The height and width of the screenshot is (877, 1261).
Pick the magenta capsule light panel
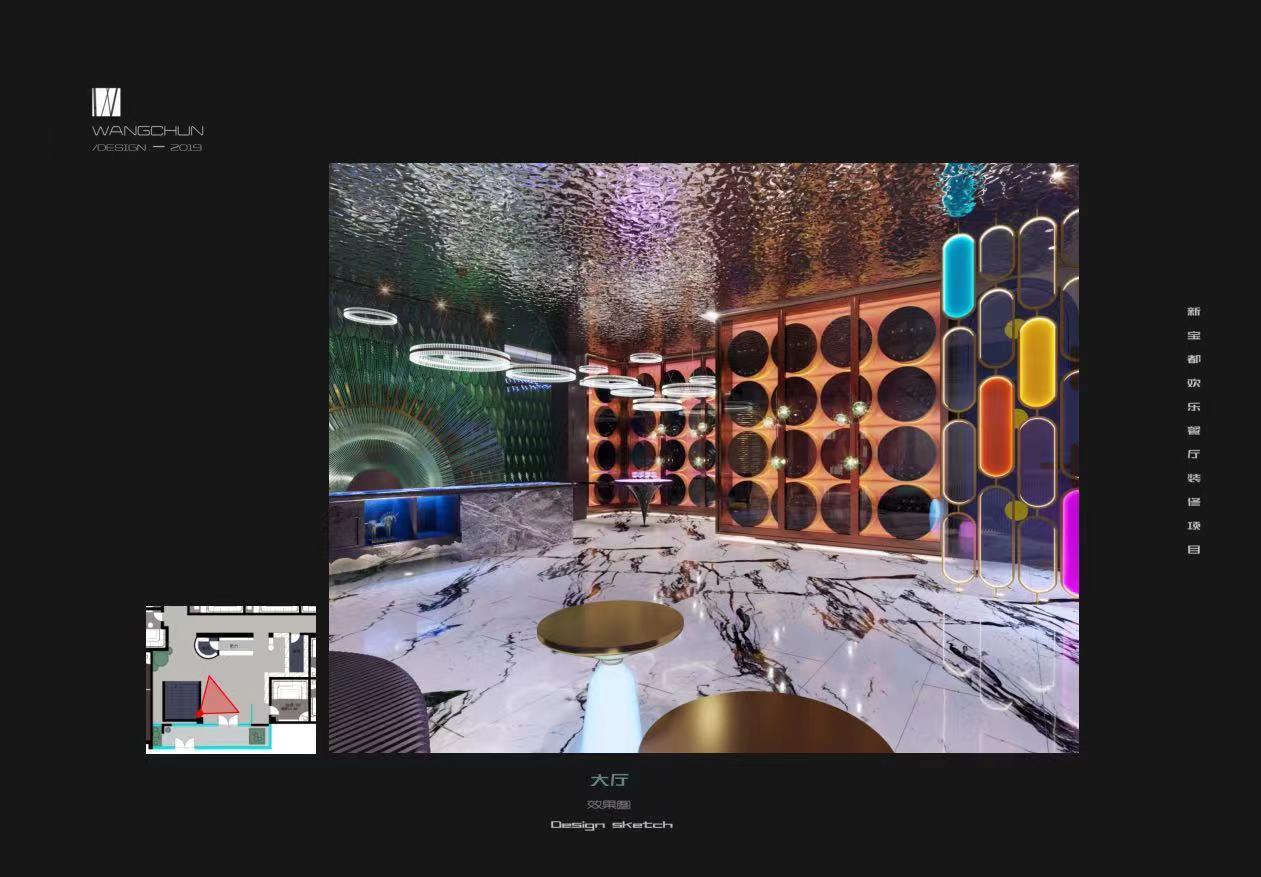(x=1069, y=542)
